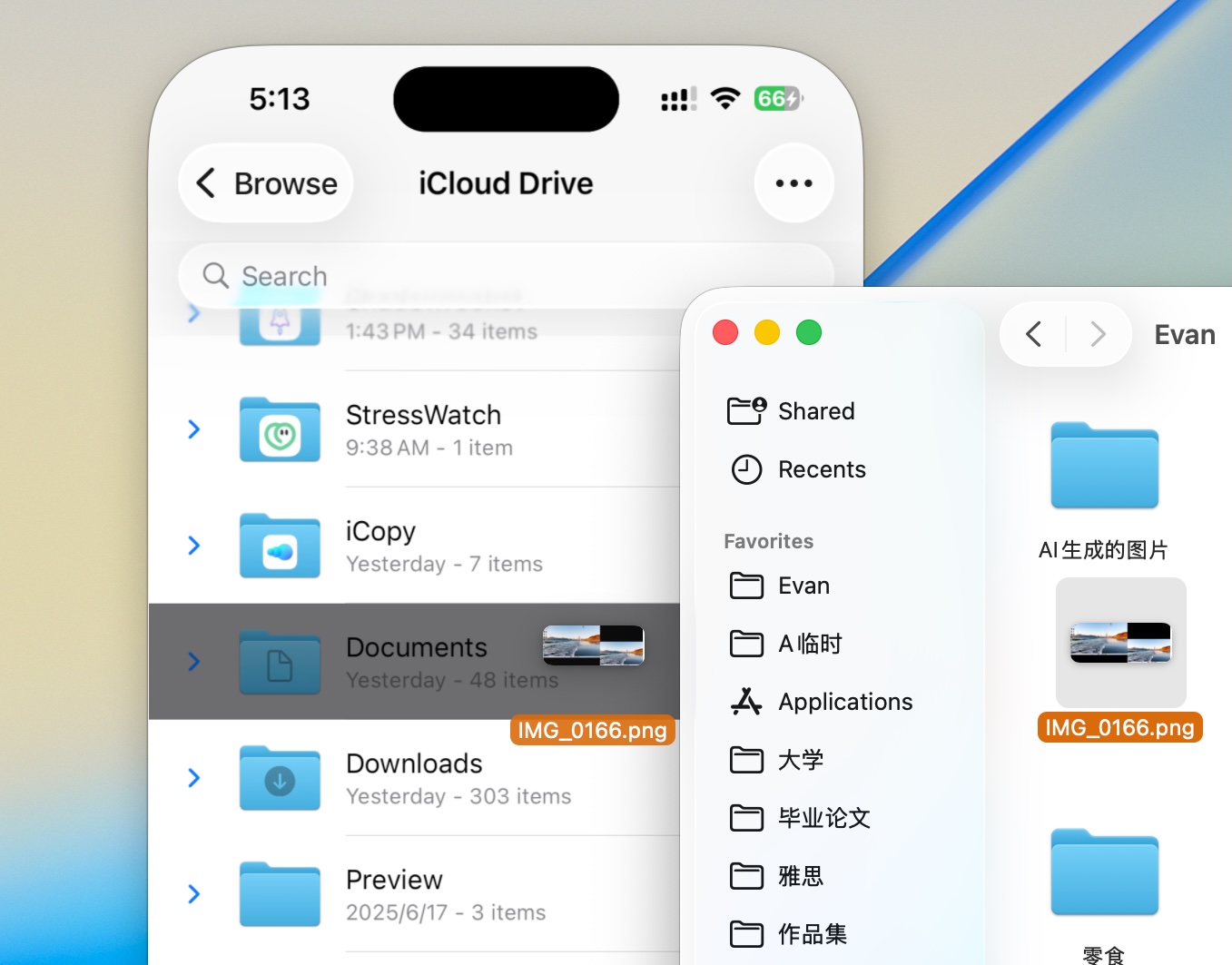
Task: Tap the Documents folder name
Action: (417, 647)
